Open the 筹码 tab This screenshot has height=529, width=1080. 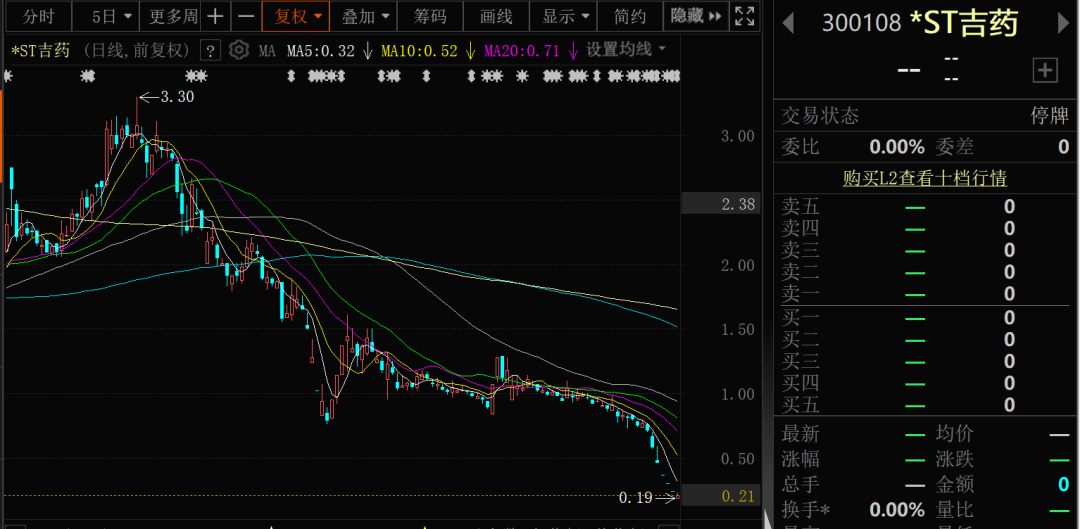click(430, 16)
